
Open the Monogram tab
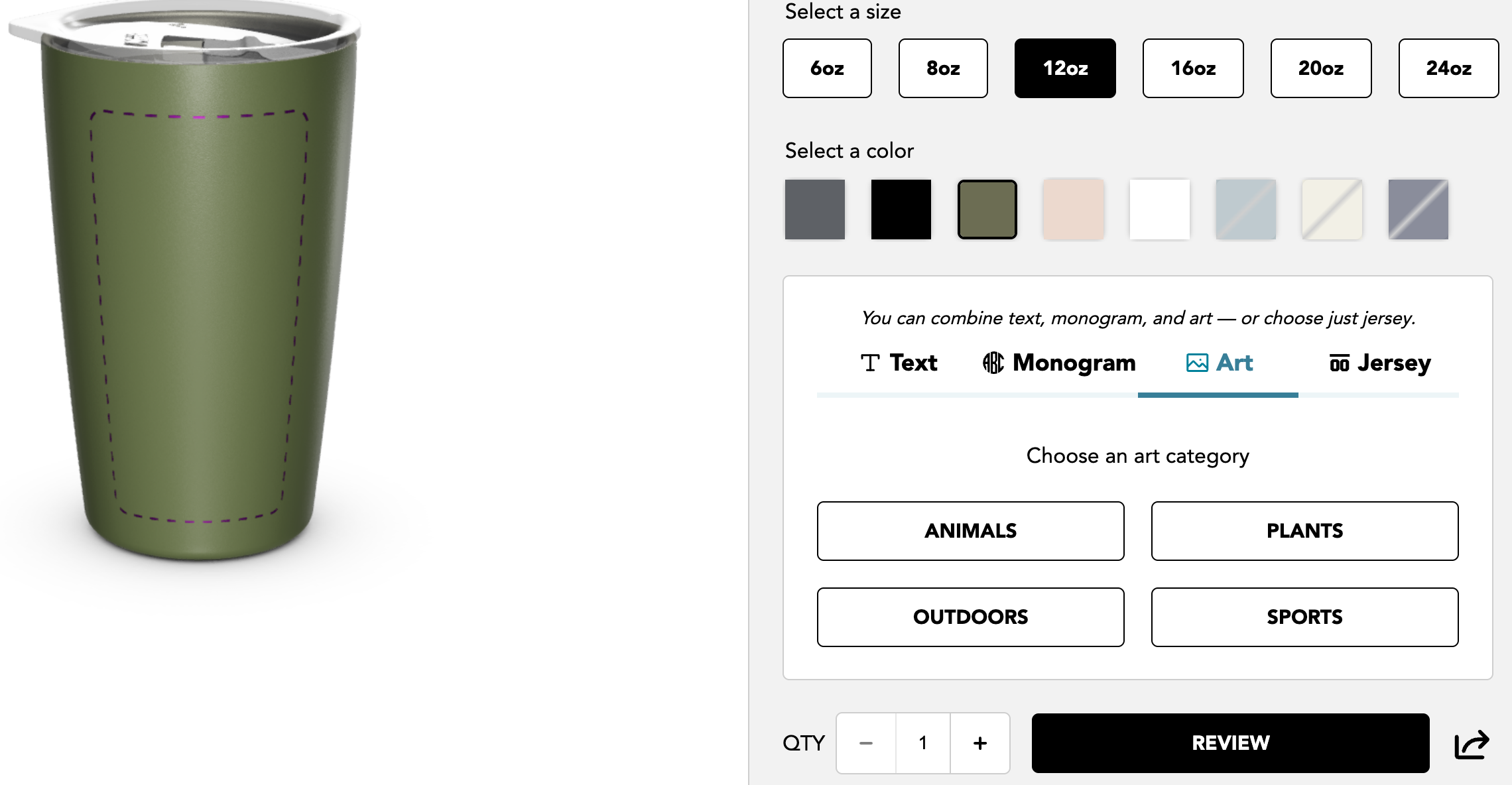coord(1059,363)
